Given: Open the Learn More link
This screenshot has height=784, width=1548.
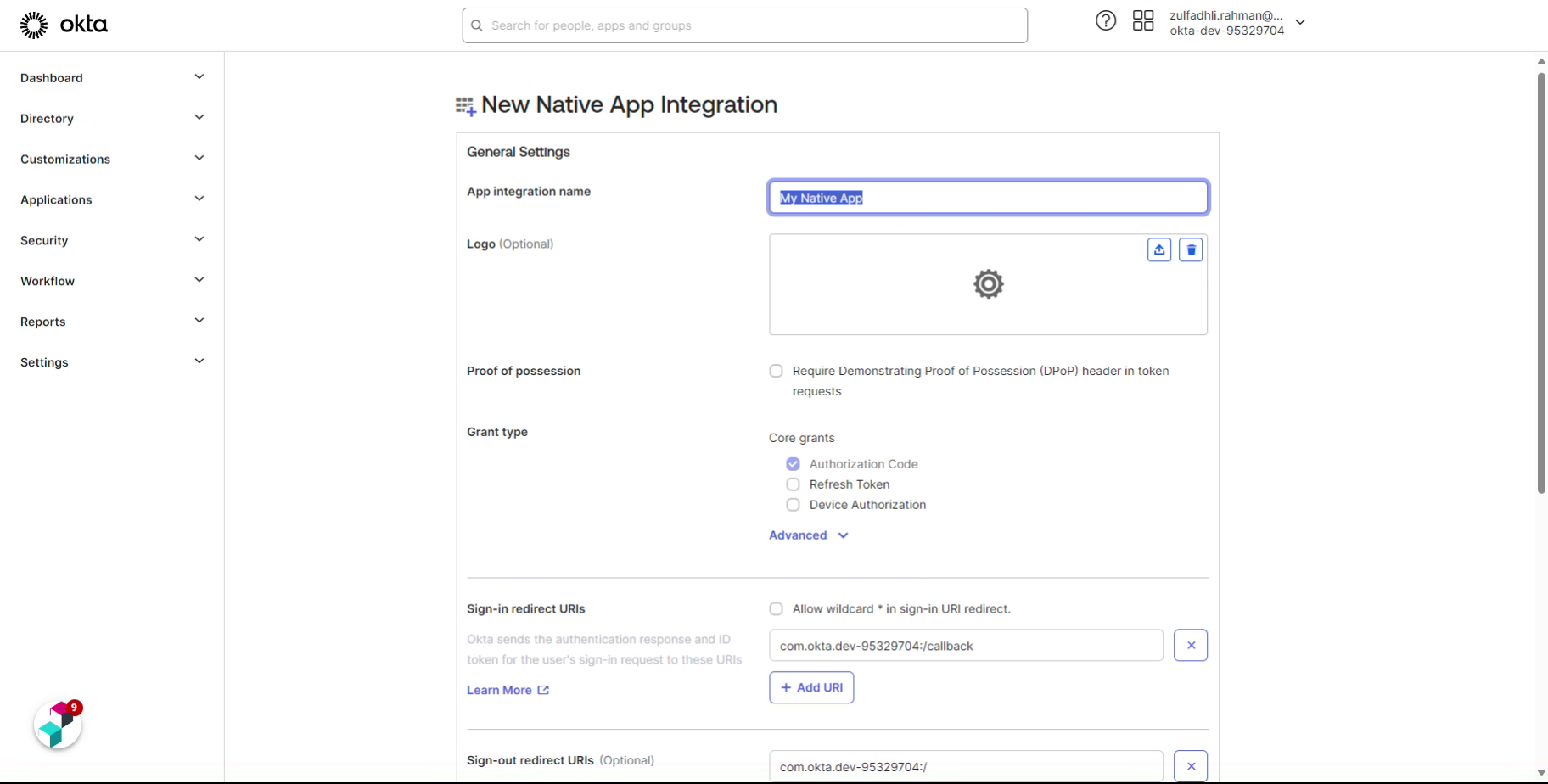Looking at the screenshot, I should [508, 690].
